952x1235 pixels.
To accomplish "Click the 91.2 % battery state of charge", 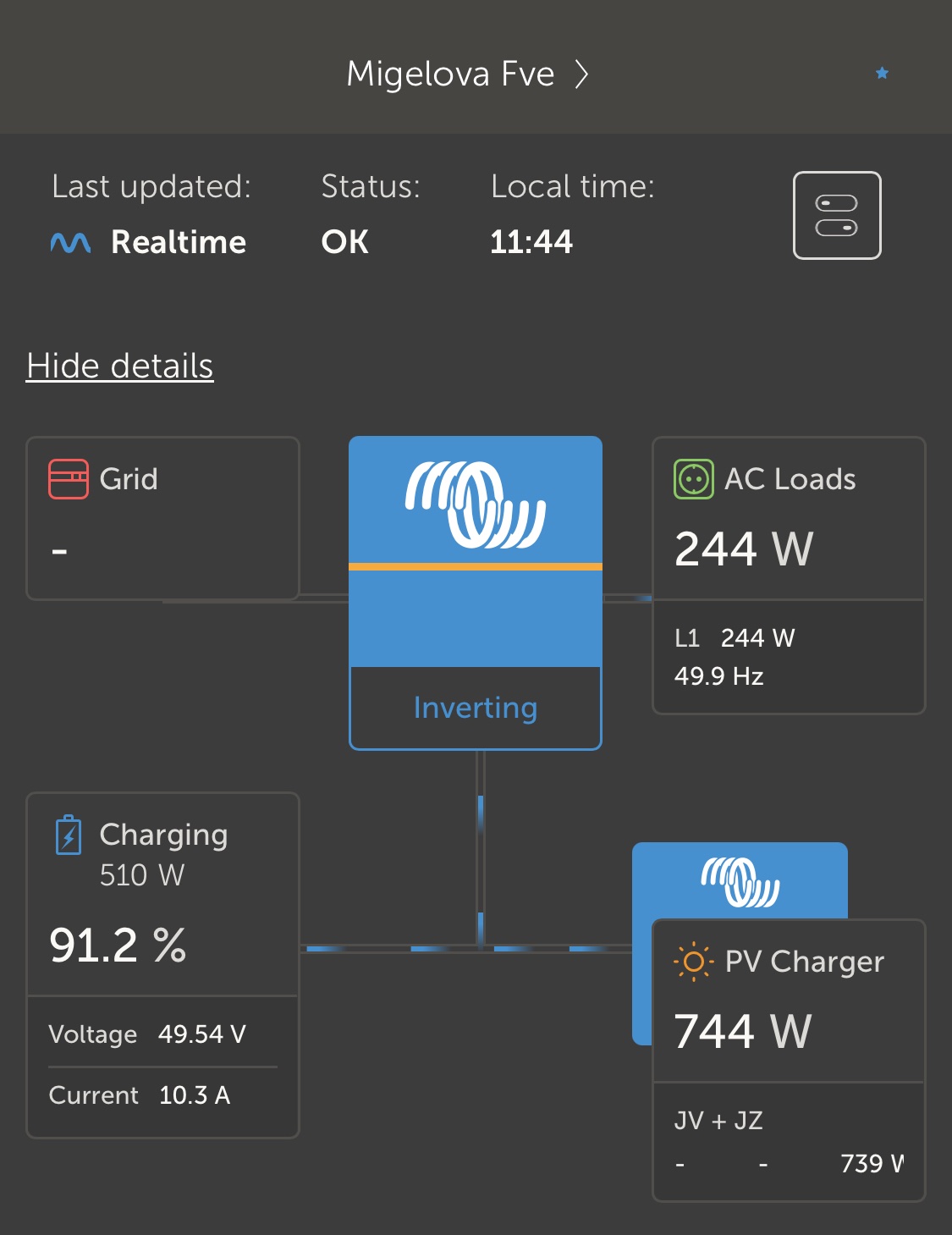I will pos(118,945).
